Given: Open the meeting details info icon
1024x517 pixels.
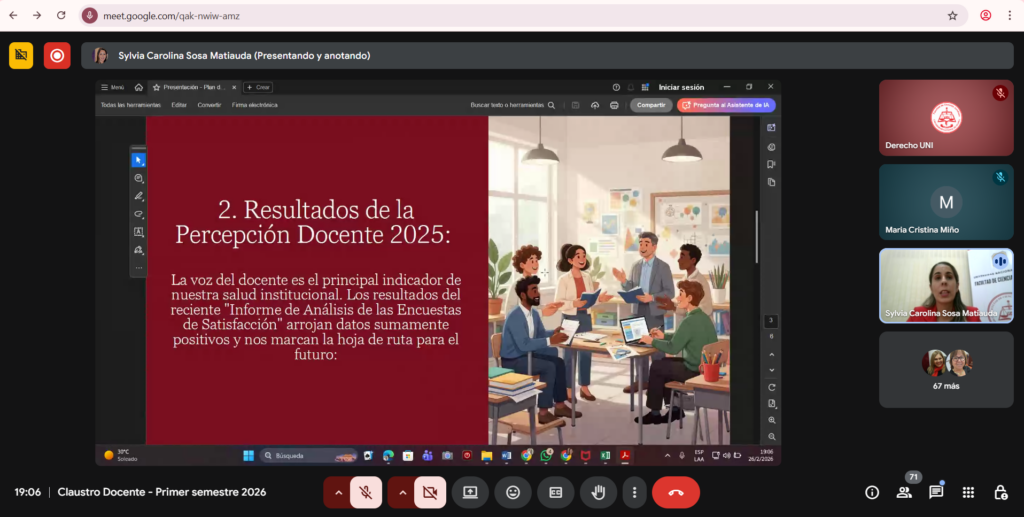Looking at the screenshot, I should [x=872, y=492].
